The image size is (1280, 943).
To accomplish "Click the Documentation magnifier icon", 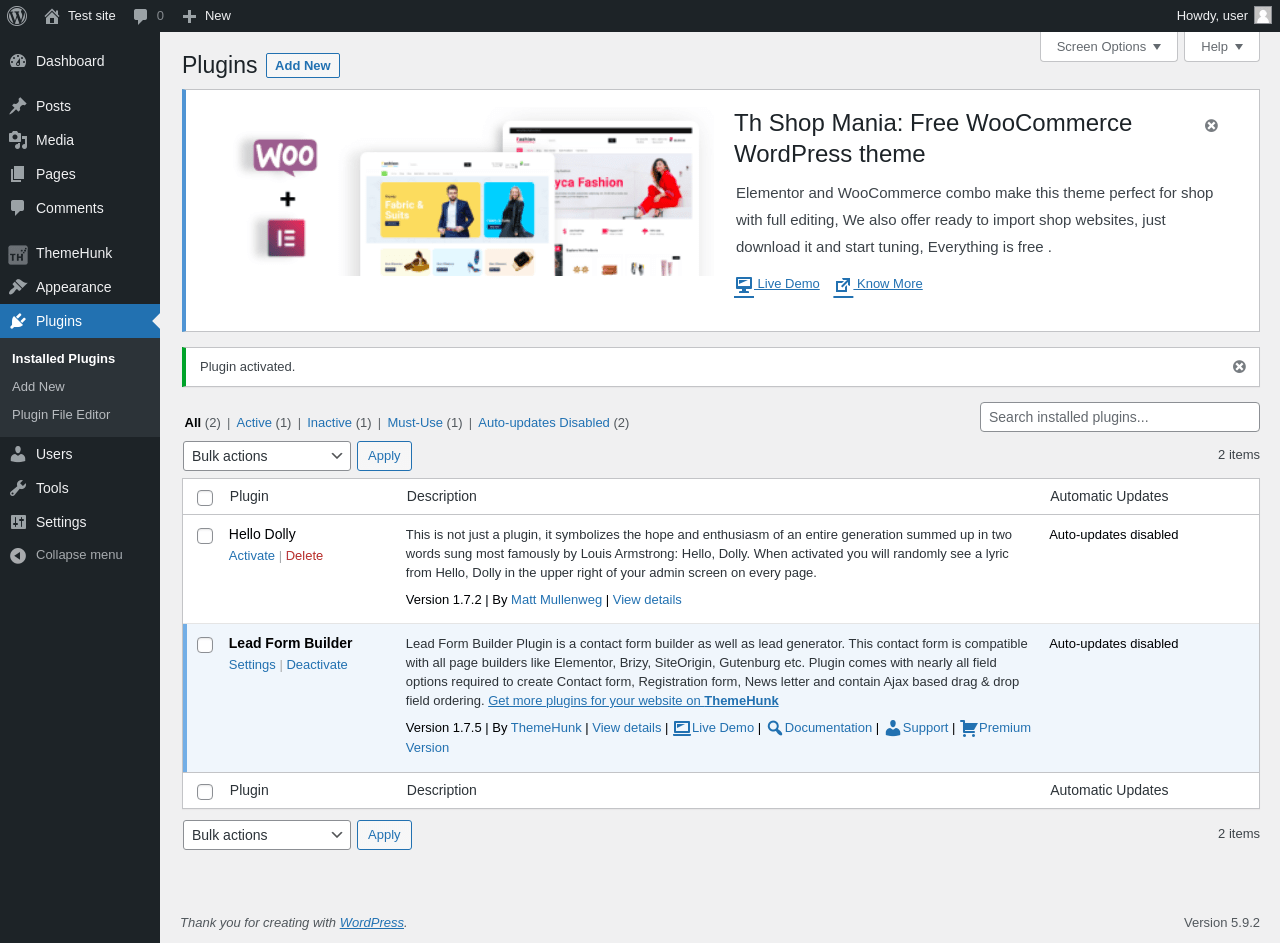I will tap(774, 728).
